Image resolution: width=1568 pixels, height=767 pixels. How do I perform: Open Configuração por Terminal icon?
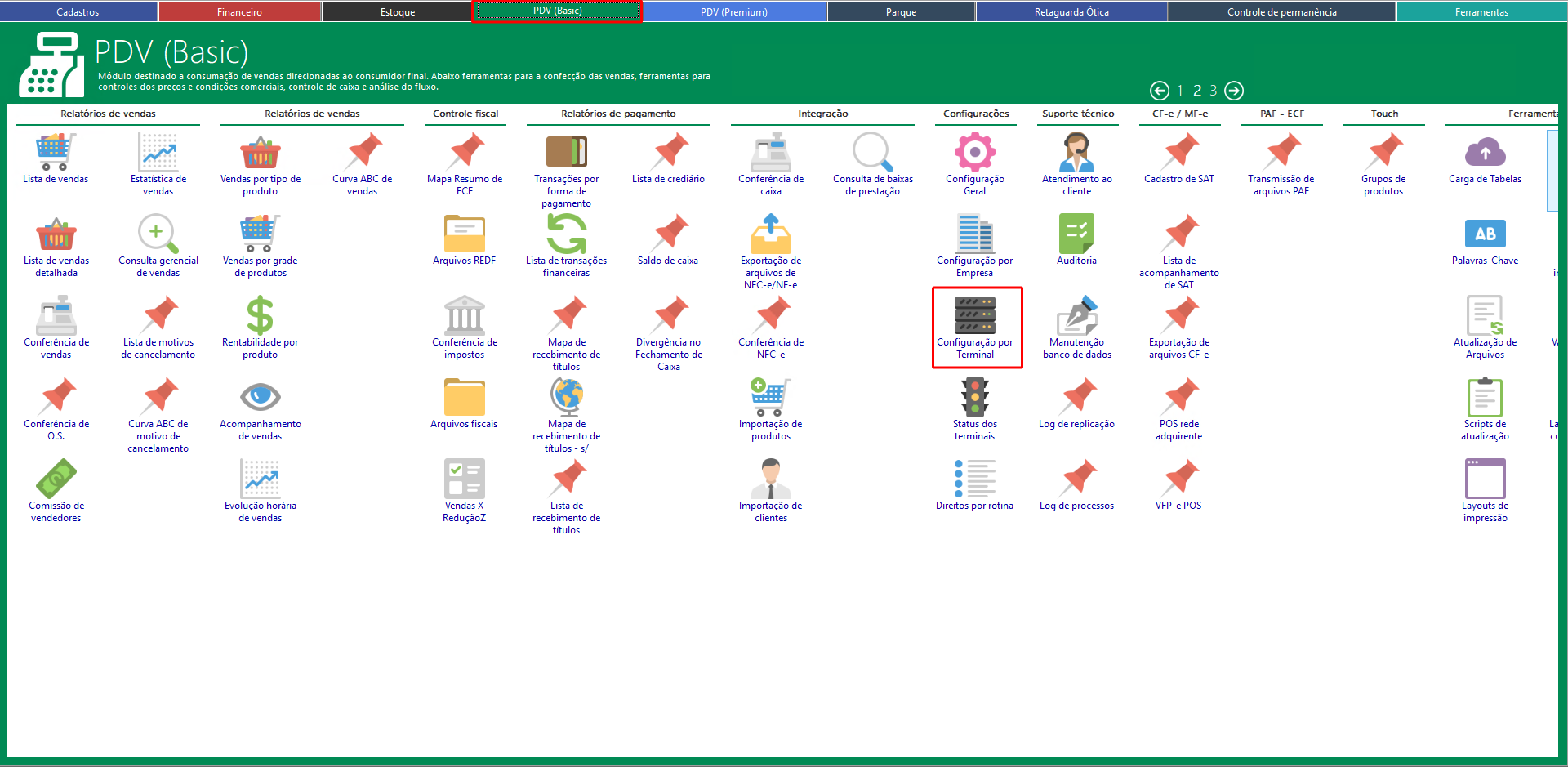tap(975, 316)
